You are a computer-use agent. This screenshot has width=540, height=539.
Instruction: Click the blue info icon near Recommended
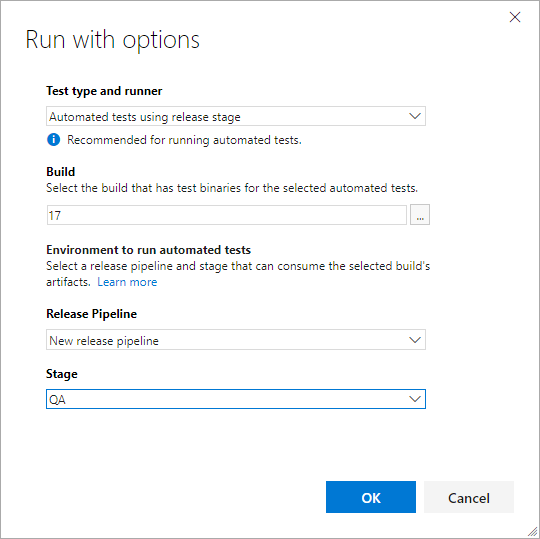53,140
